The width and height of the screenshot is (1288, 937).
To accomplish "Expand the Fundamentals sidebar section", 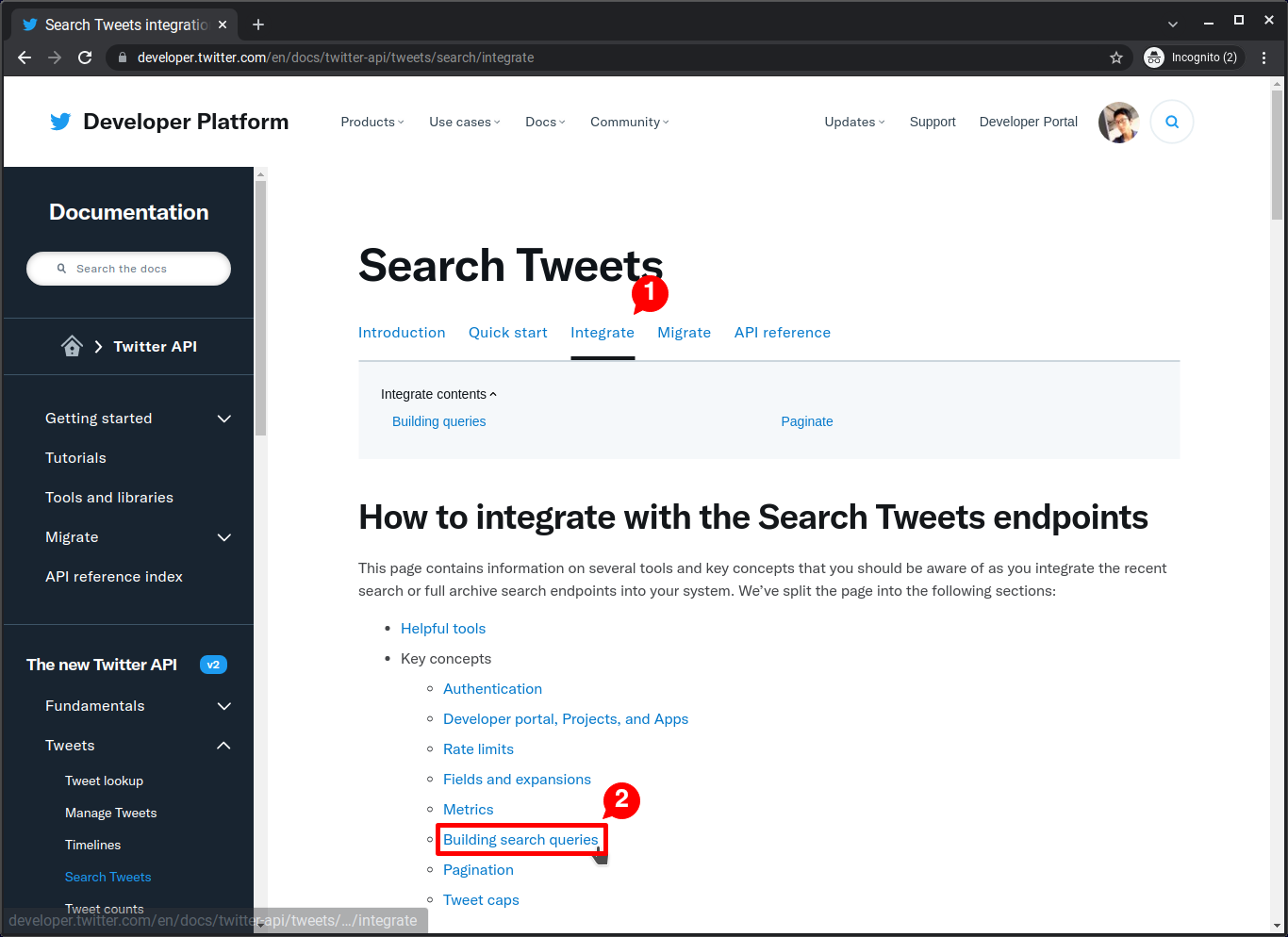I will tap(224, 706).
